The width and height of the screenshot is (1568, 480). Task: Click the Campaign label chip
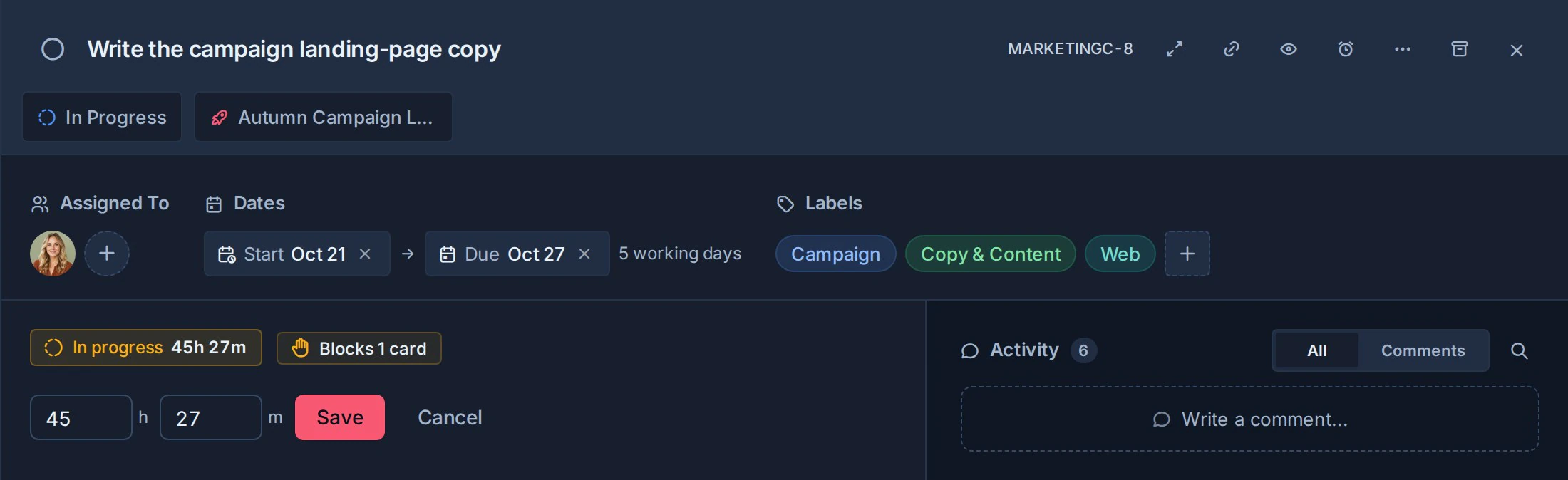[836, 254]
